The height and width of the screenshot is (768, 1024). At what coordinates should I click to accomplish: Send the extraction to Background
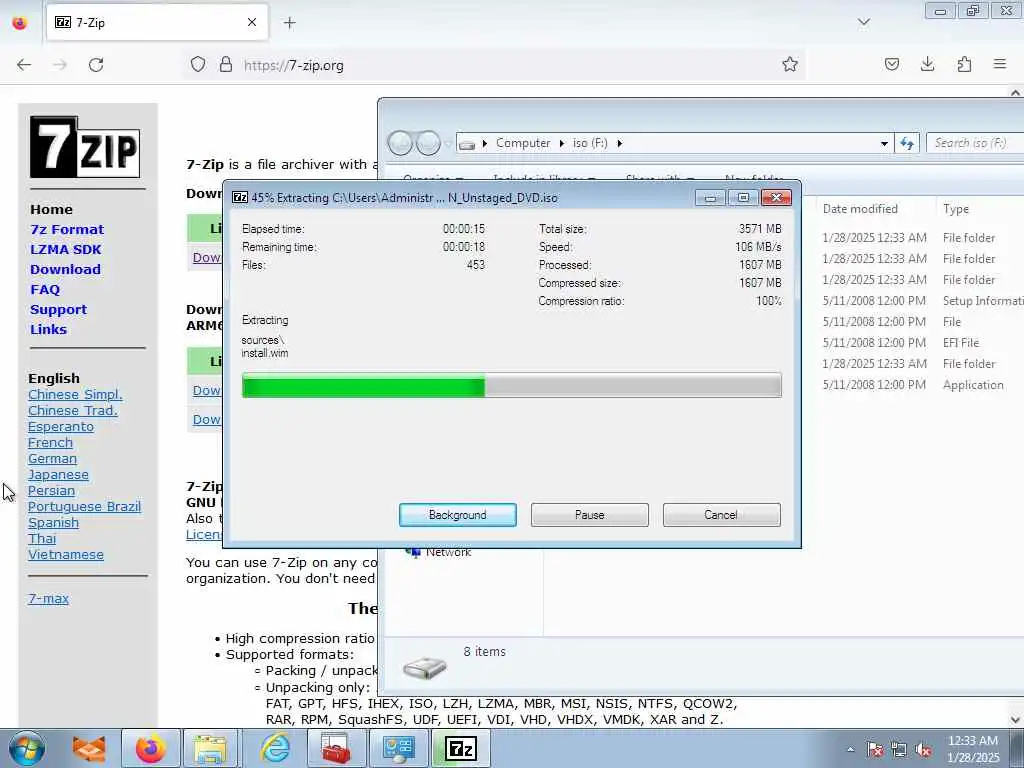pyautogui.click(x=458, y=515)
